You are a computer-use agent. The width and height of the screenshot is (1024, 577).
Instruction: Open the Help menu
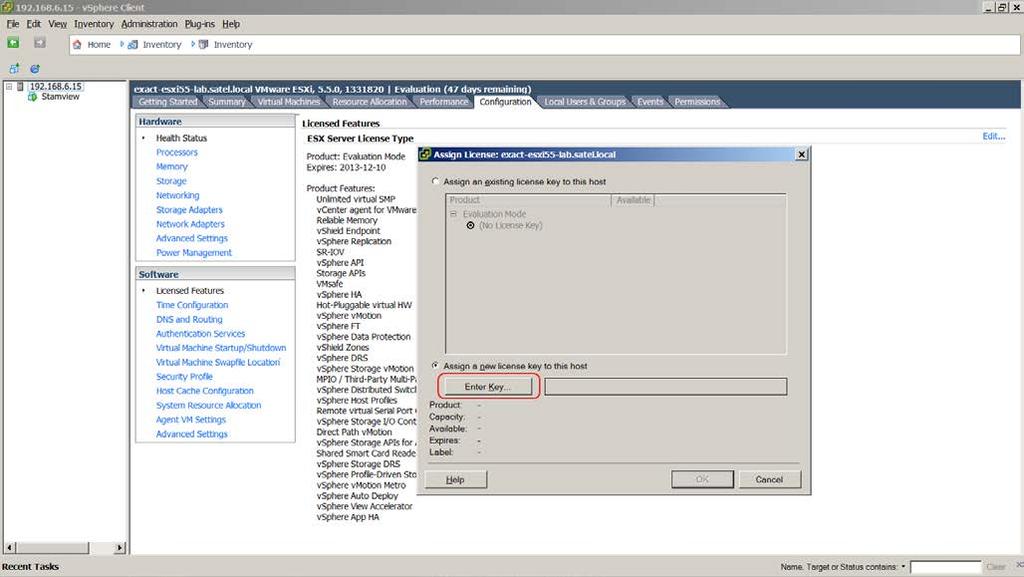(231, 23)
